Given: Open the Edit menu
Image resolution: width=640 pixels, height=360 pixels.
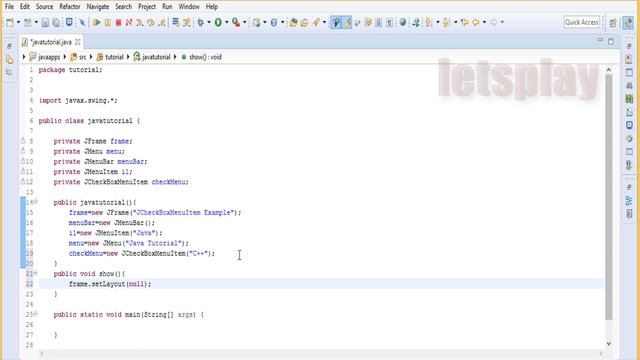Looking at the screenshot, I should 24,7.
